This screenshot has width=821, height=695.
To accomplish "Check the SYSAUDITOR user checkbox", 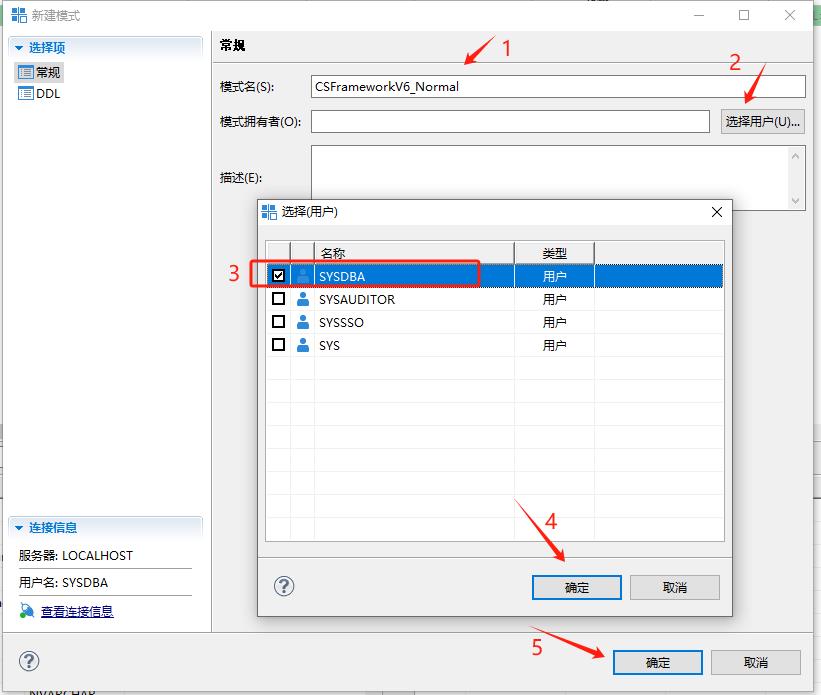I will coord(278,299).
